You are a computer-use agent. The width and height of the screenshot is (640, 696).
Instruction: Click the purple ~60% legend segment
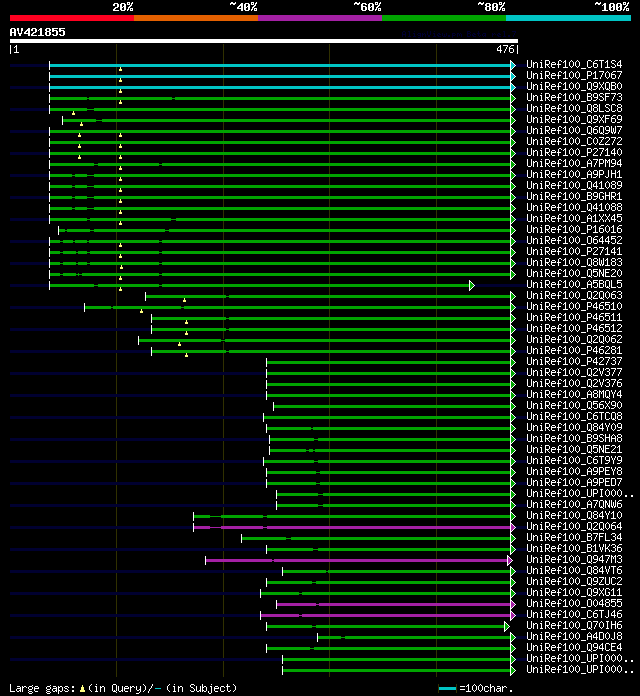[x=320, y=18]
